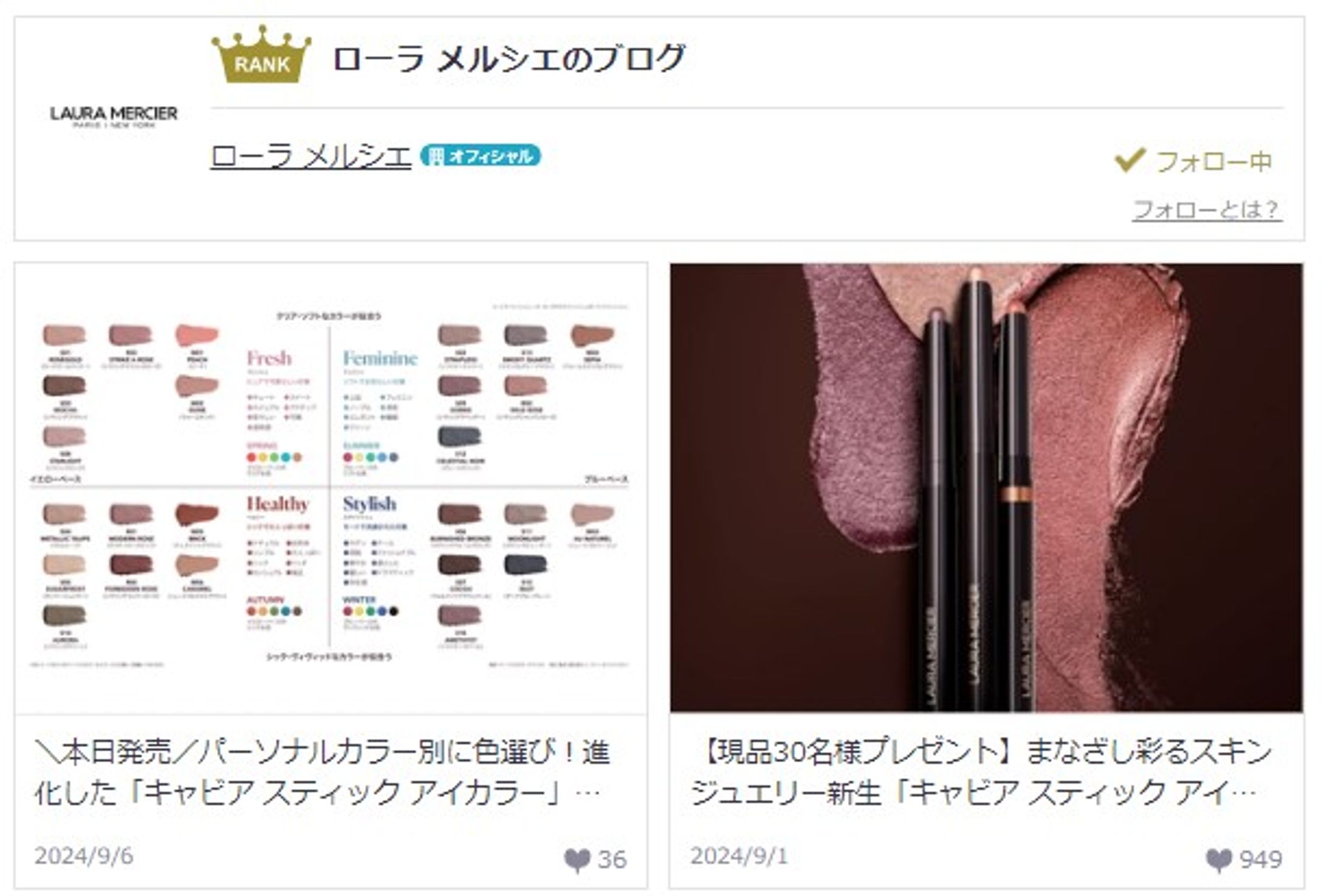Click the blue オフィシャル official badge
The image size is (1327, 896).
480,156
